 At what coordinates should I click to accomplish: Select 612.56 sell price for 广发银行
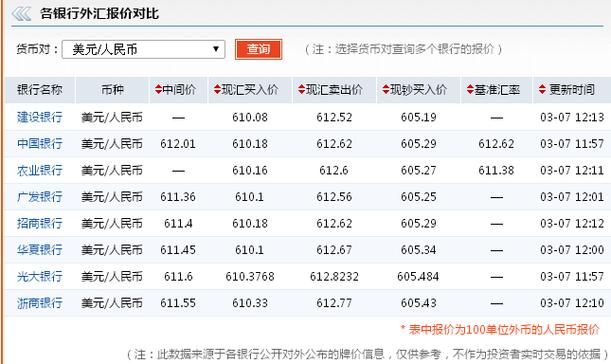[x=334, y=197]
